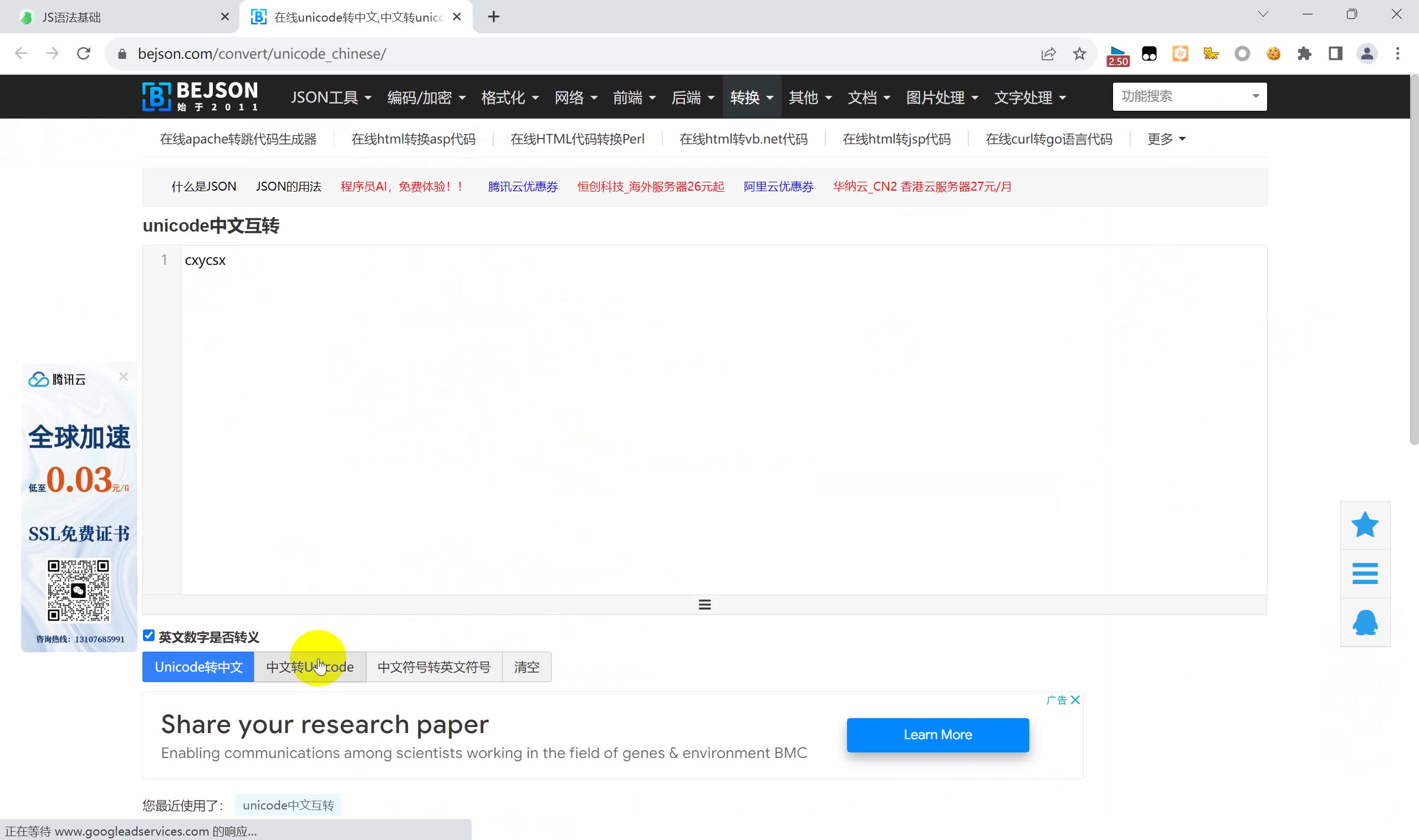Open the 其他 menu

(x=810, y=98)
